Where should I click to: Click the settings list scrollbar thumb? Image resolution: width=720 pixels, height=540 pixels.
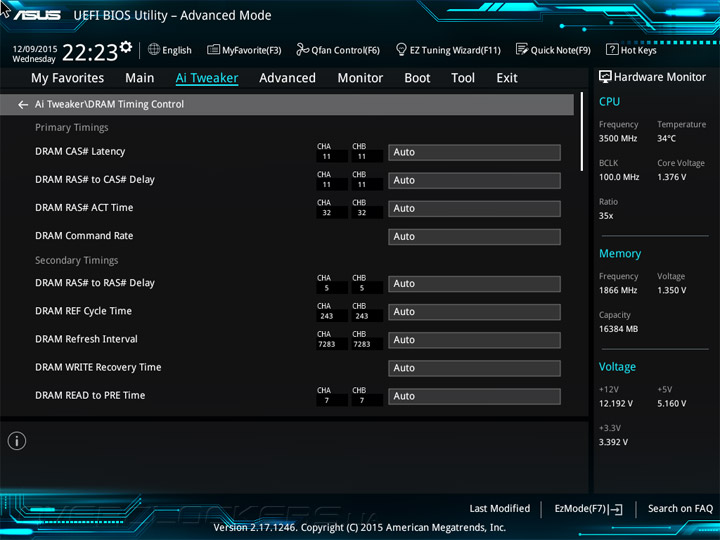tap(582, 132)
